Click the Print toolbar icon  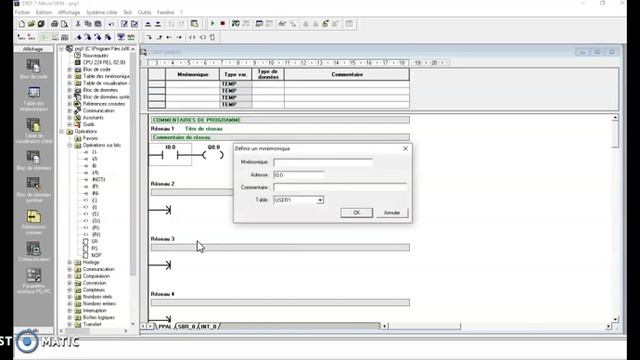pos(54,24)
